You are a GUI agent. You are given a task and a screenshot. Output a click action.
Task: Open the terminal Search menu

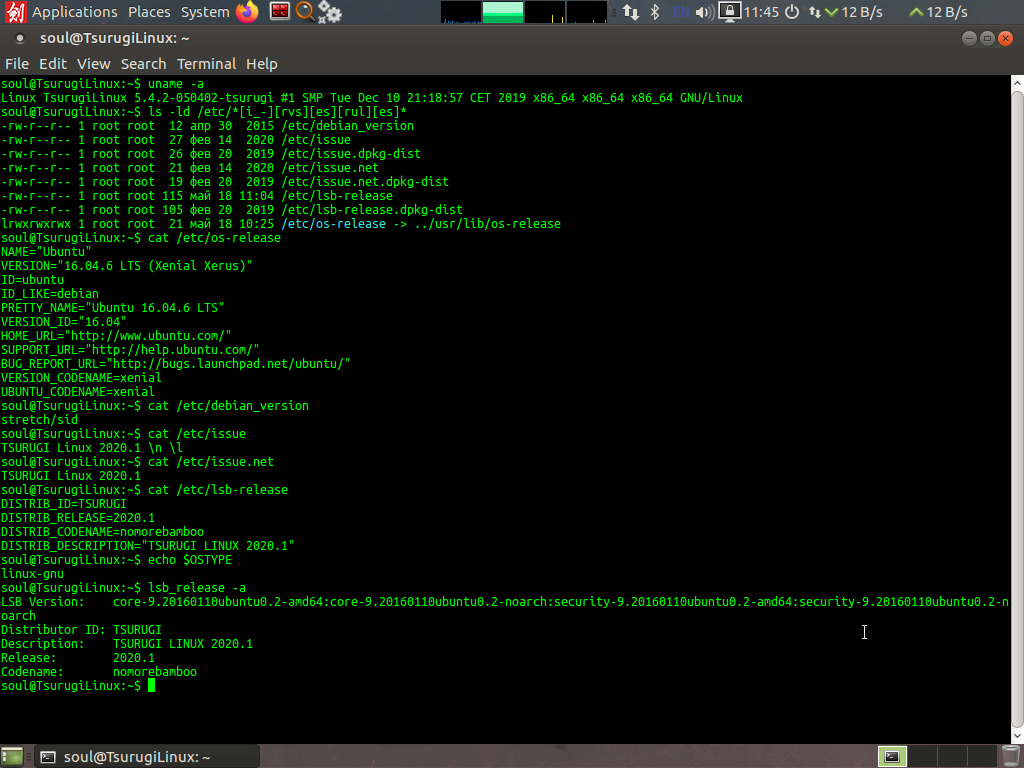pos(144,63)
